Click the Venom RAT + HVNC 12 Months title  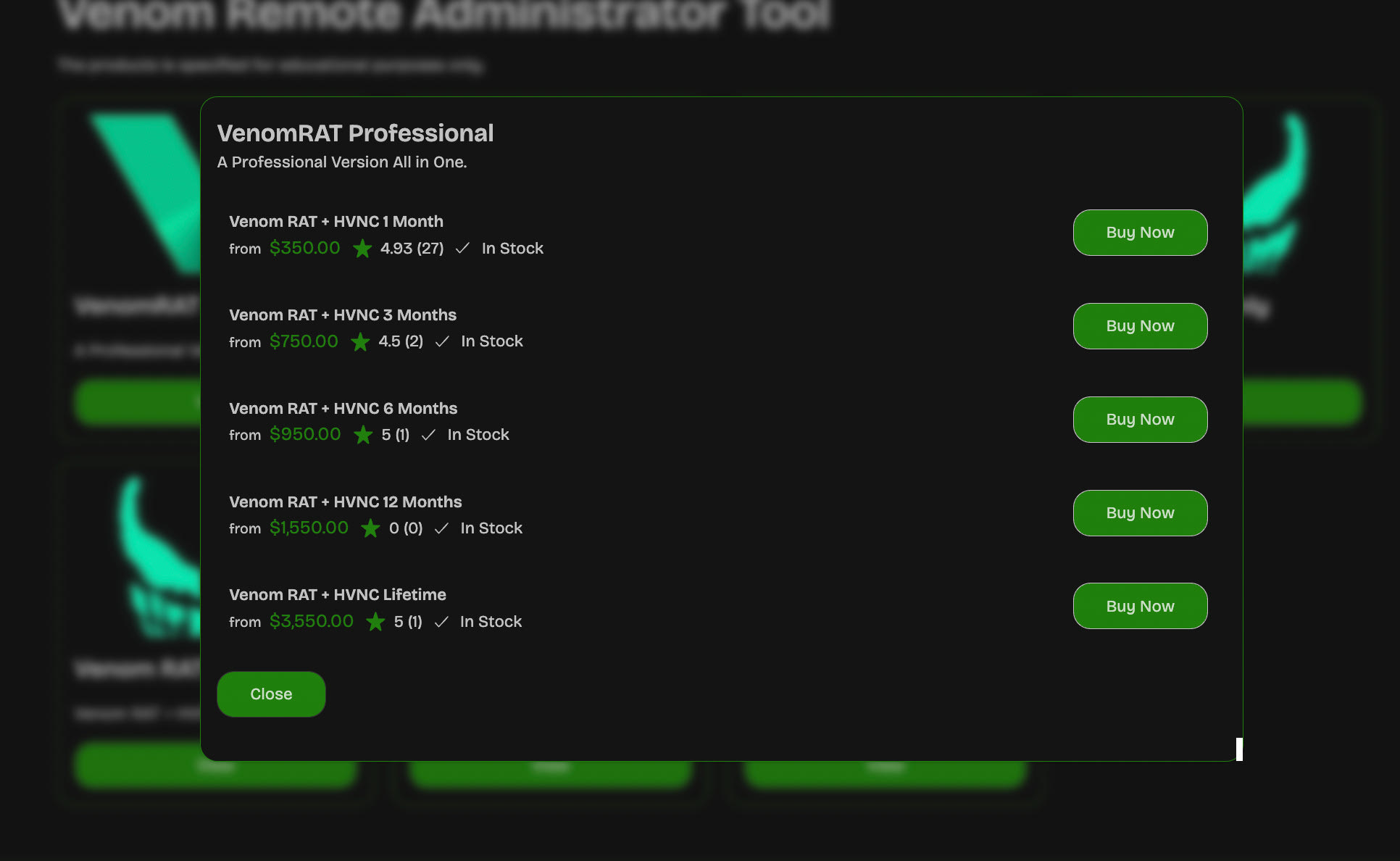[345, 502]
